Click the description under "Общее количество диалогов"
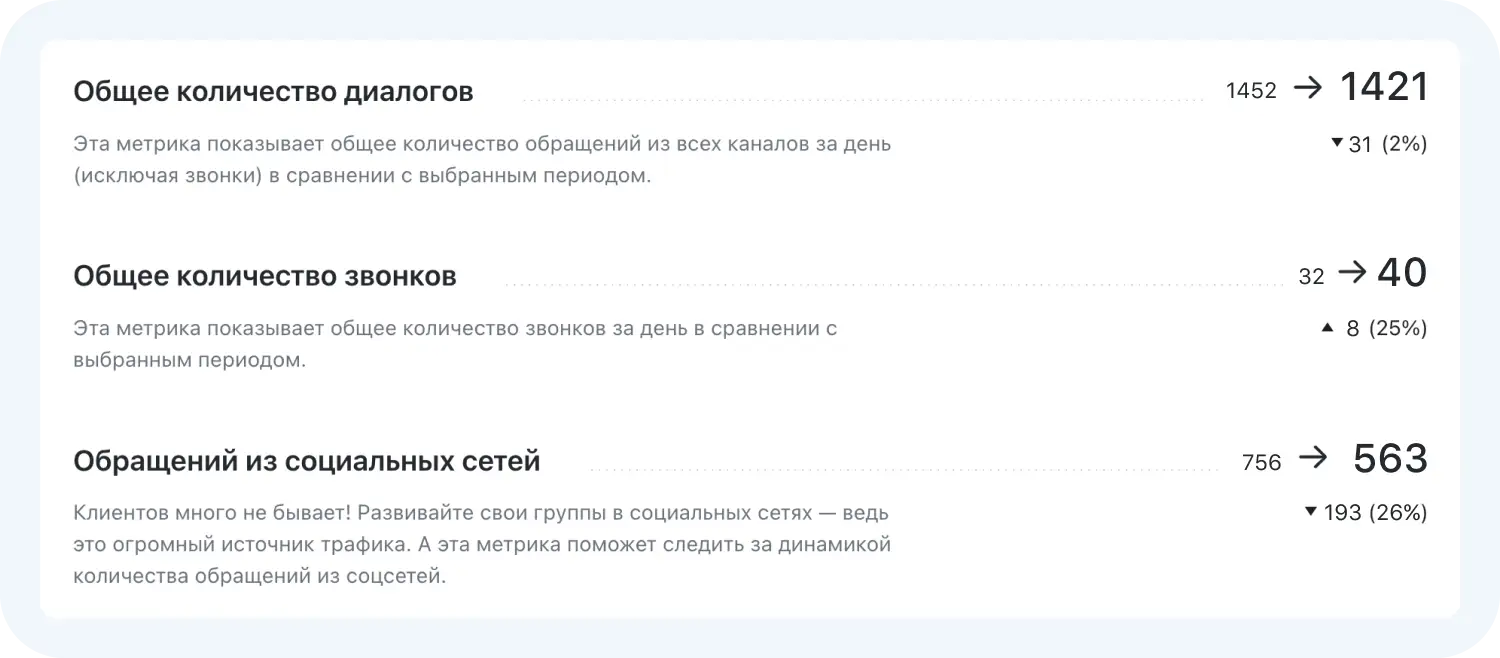The image size is (1500, 658). [482, 160]
